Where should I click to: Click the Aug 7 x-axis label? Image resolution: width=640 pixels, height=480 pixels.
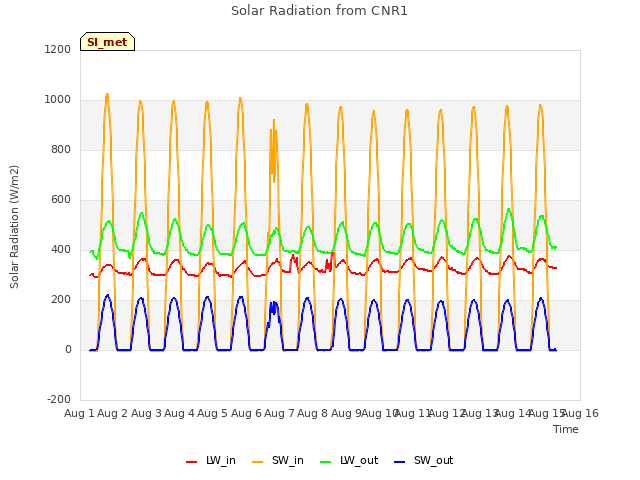click(280, 413)
